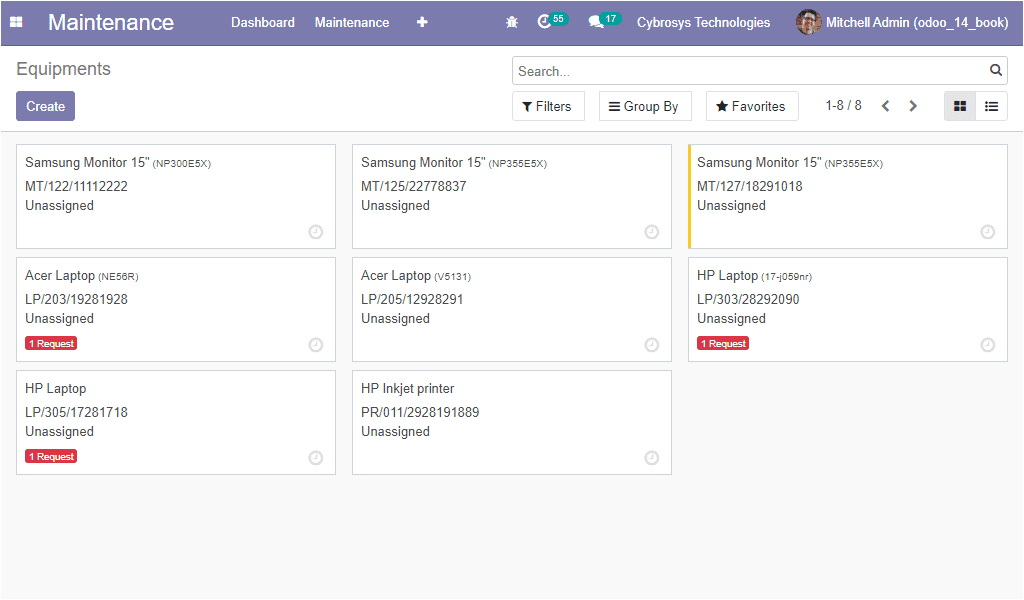Click serial number MT/122/11112222
The height and width of the screenshot is (600, 1024).
[76, 186]
